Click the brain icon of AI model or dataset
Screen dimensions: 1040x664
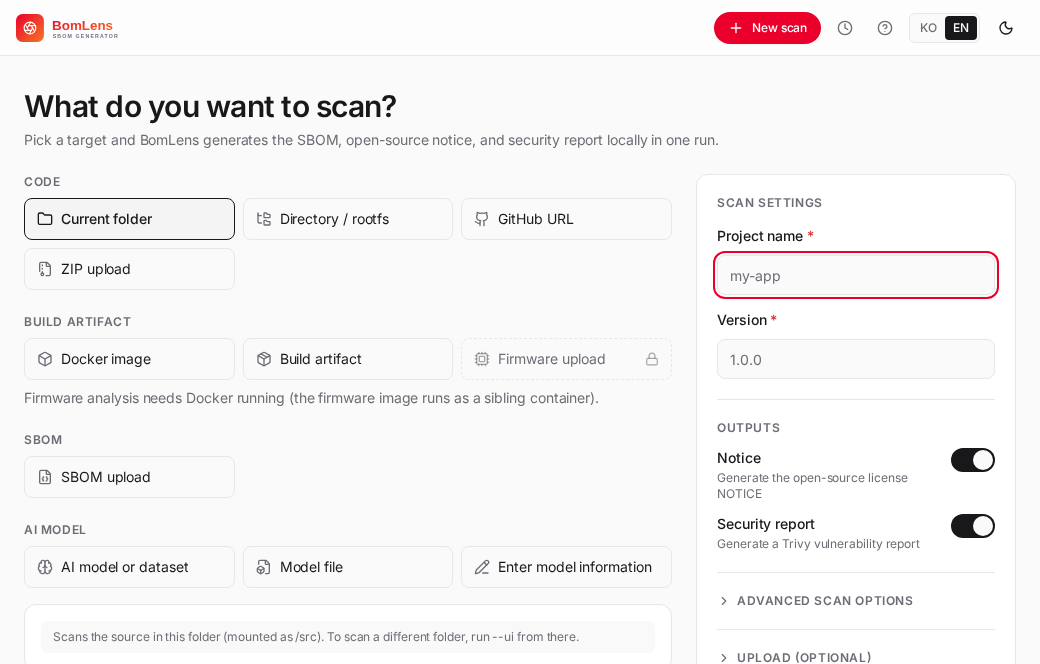[45, 567]
